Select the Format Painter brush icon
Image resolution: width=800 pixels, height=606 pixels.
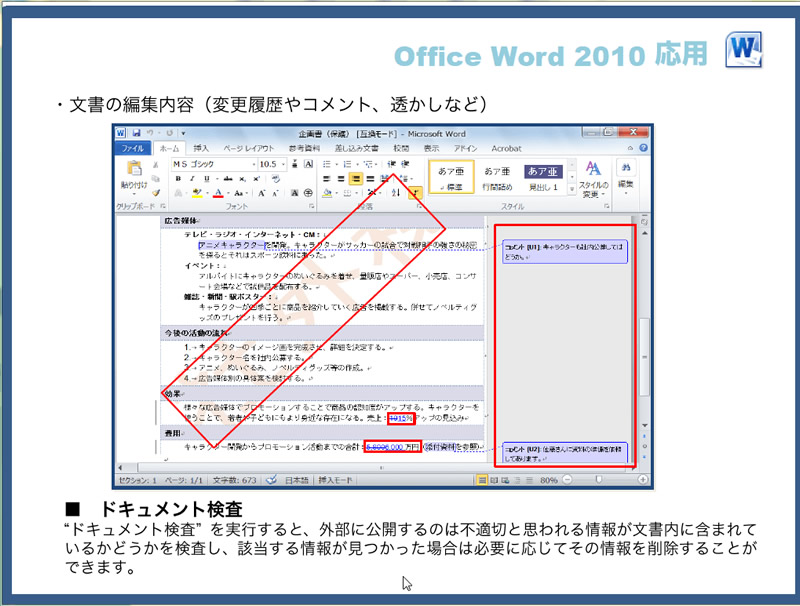(x=156, y=193)
